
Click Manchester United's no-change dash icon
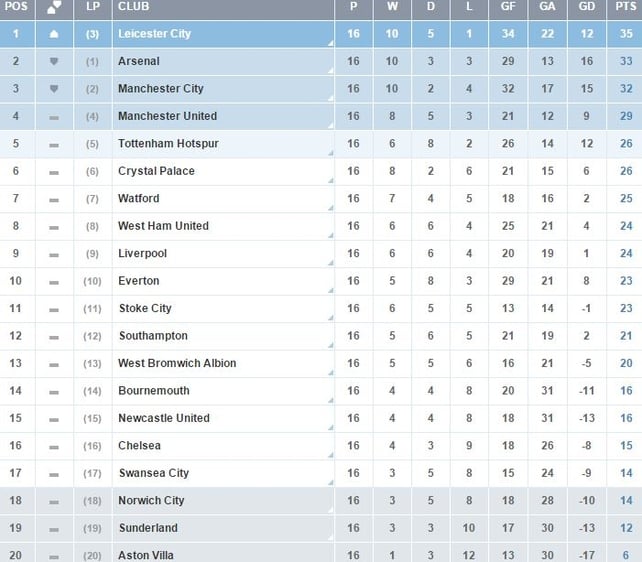pos(54,117)
